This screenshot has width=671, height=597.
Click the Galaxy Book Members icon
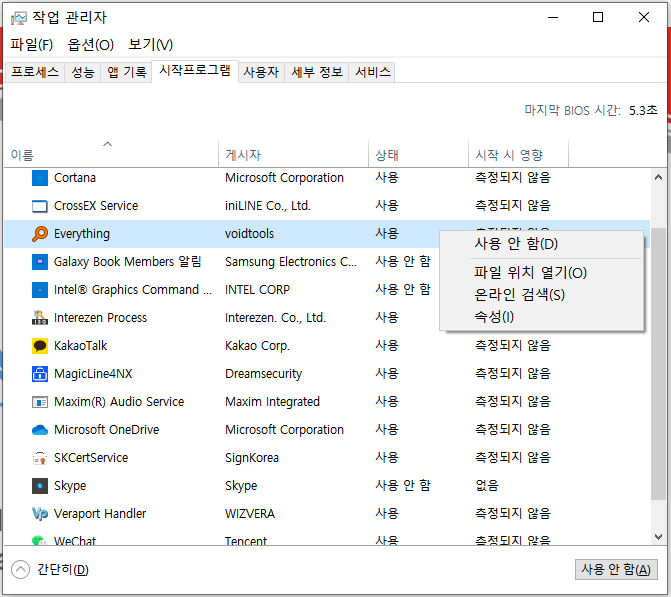(x=40, y=261)
